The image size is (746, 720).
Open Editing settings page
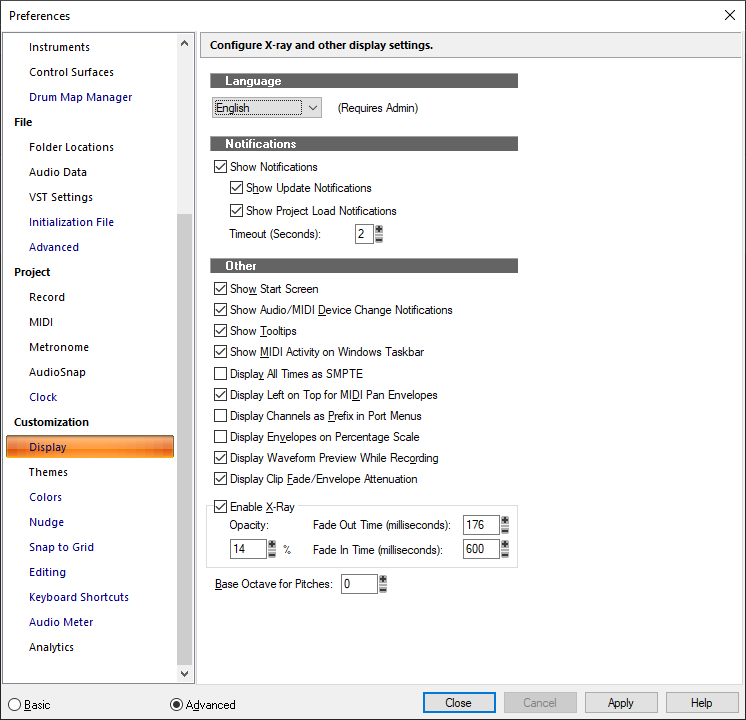(47, 572)
